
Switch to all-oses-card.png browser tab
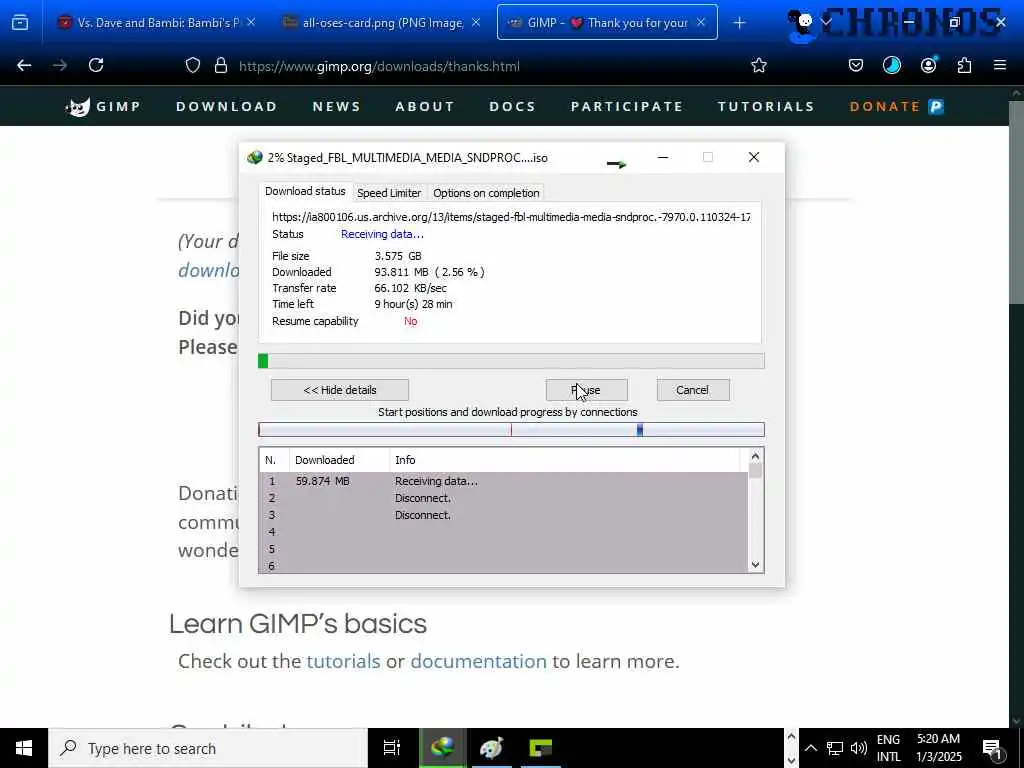pyautogui.click(x=383, y=22)
